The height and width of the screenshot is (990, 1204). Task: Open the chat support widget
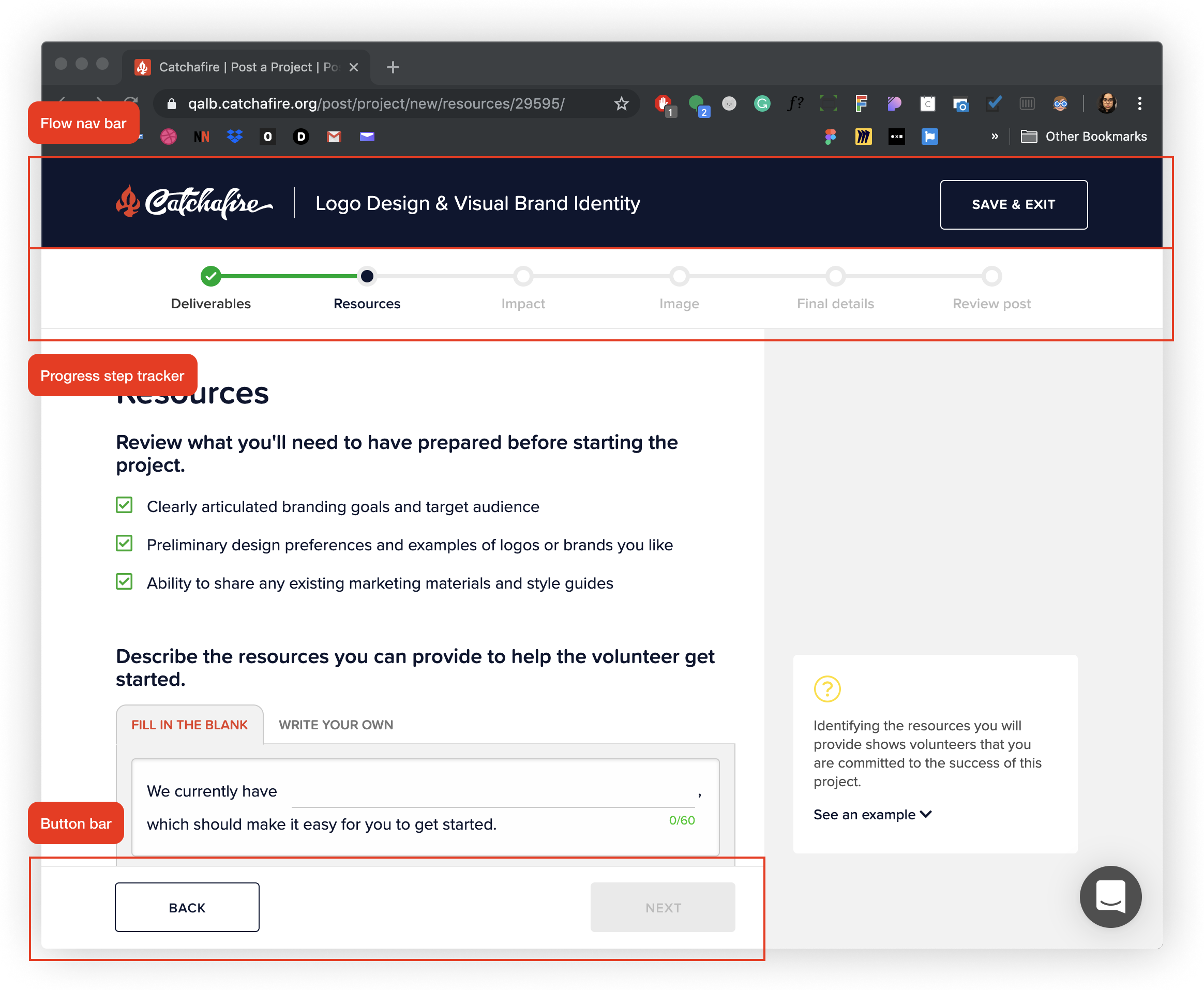pos(1110,896)
